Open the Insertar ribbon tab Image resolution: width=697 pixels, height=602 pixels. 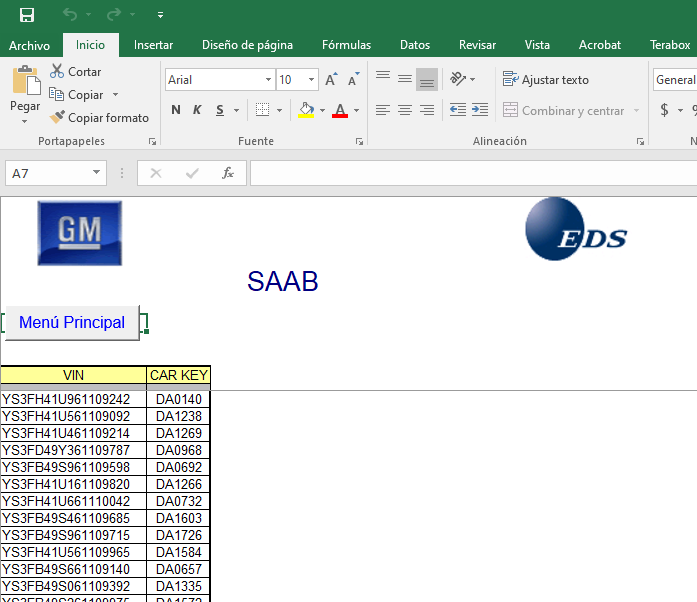pos(153,45)
